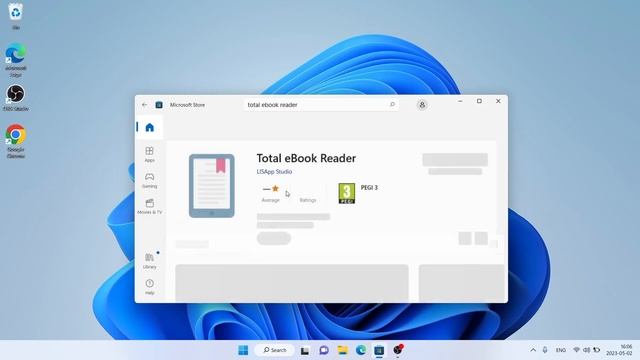Viewport: 640px width, 360px height.
Task: Open the Recycle Bin desktop icon
Action: pos(16,16)
